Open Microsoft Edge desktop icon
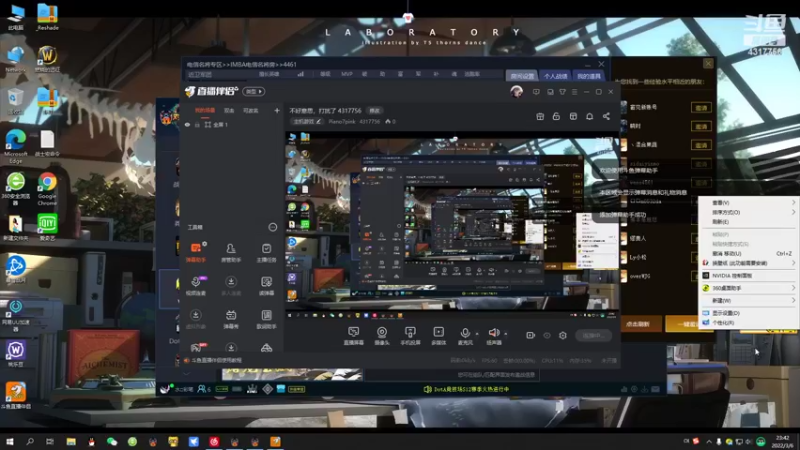 15,146
